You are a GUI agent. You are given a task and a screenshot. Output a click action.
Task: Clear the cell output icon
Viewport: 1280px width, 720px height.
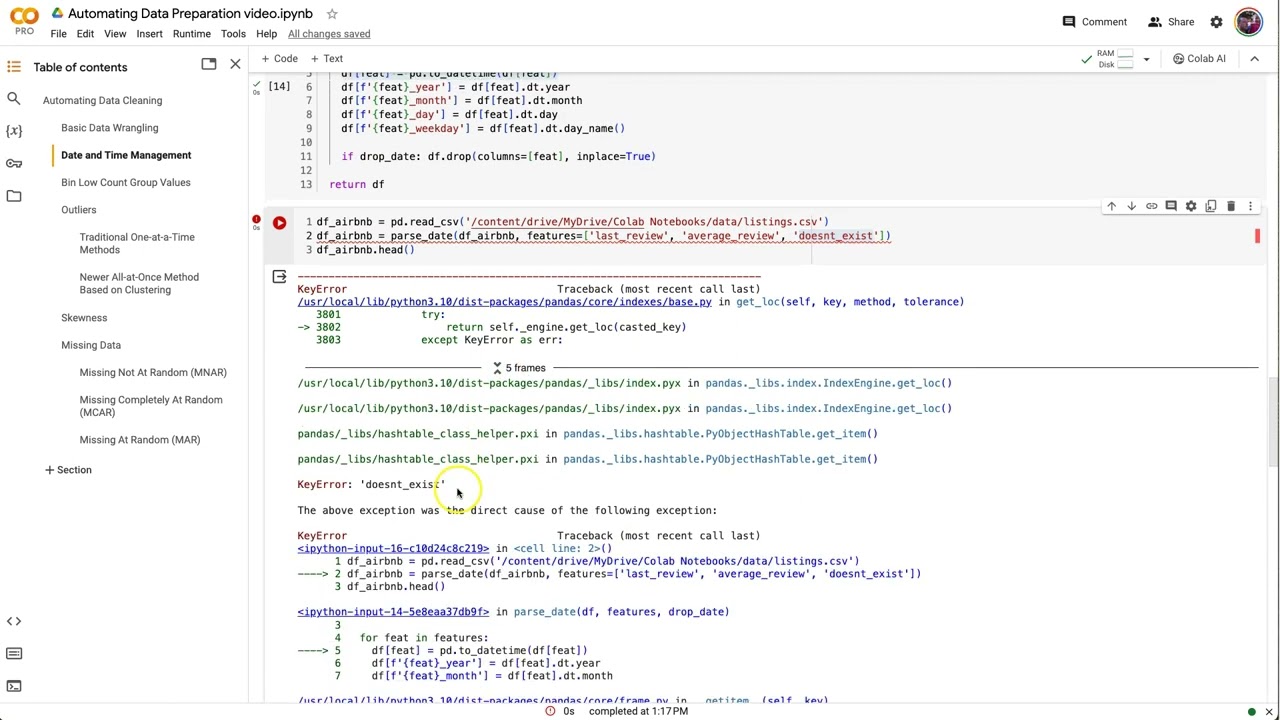[279, 277]
